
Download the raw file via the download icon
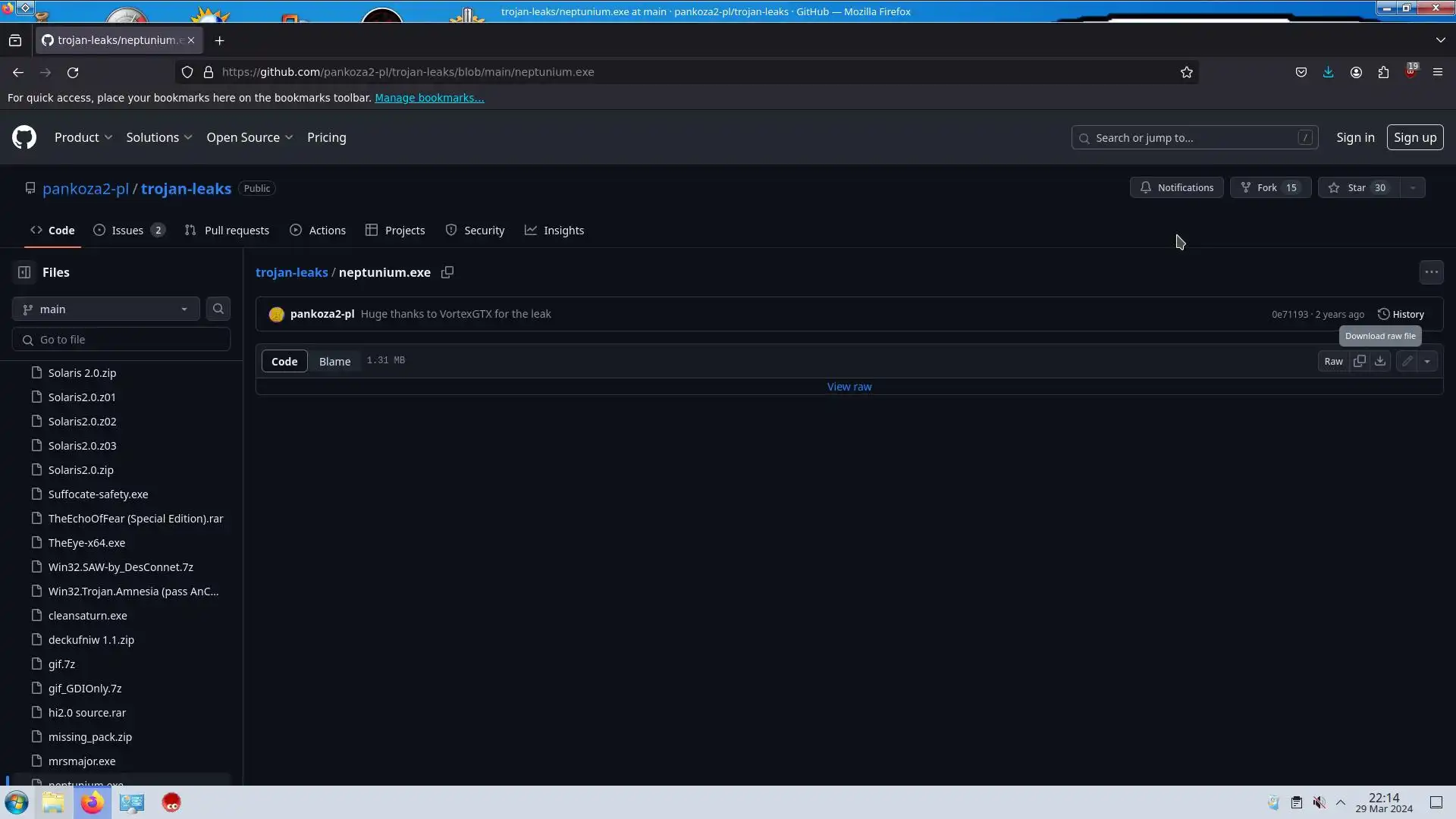1380,361
